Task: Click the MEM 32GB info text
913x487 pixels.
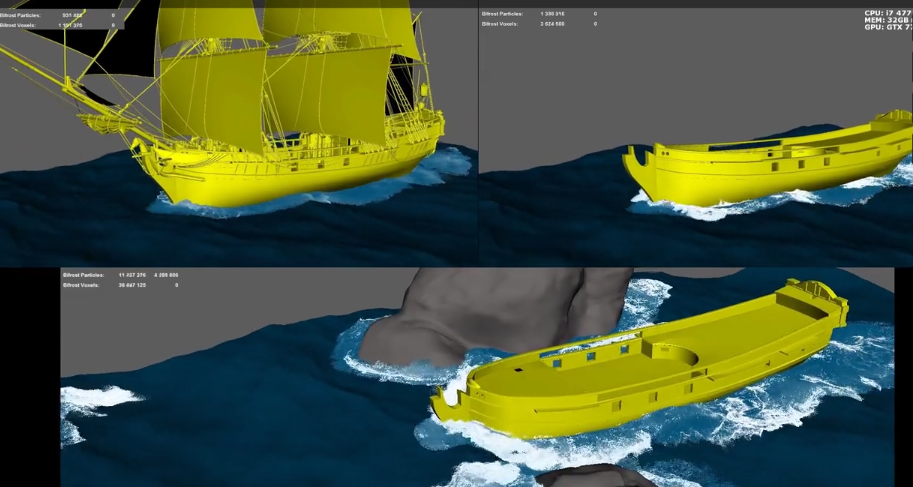Action: coord(888,20)
